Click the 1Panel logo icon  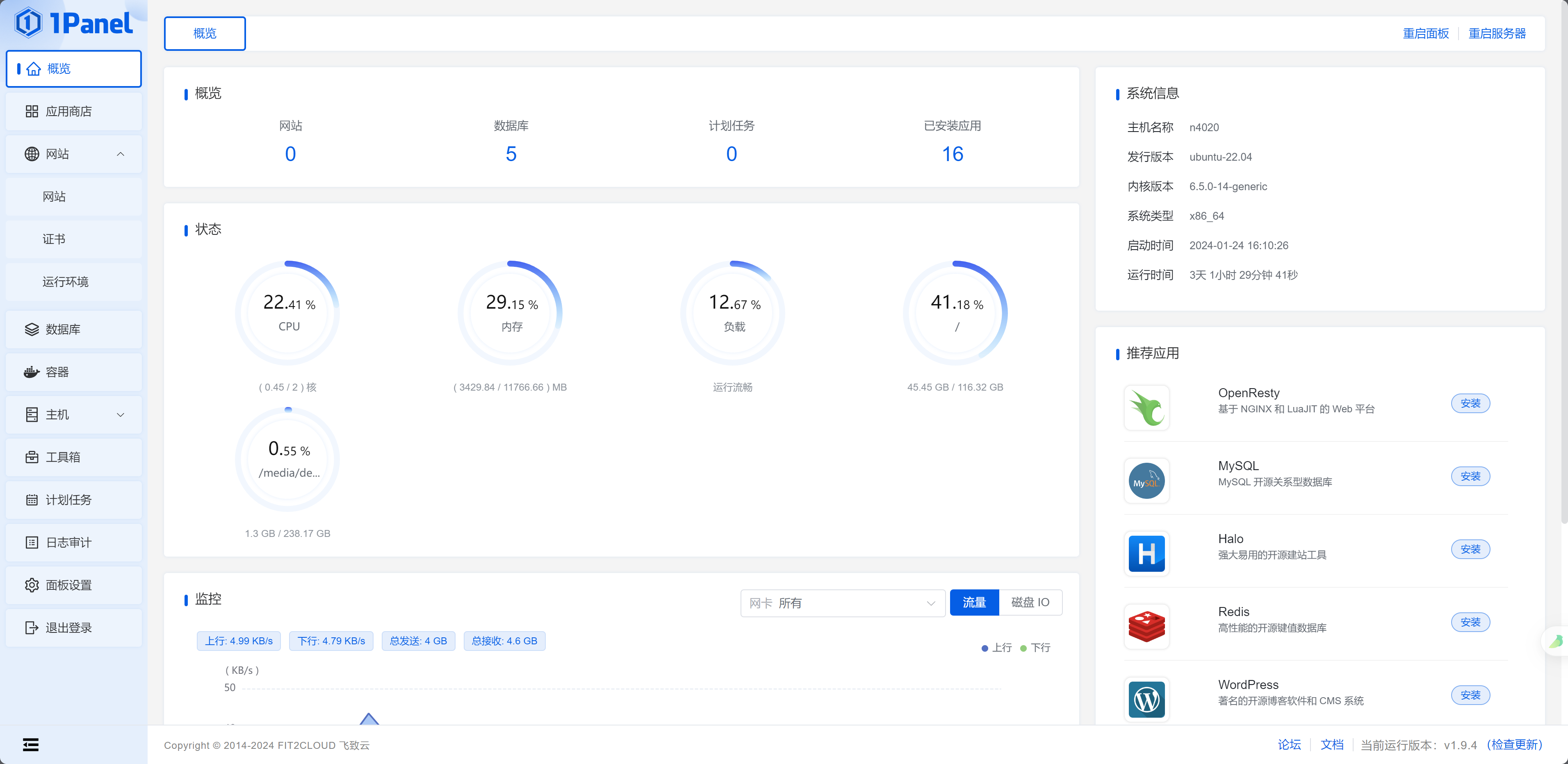coord(28,23)
